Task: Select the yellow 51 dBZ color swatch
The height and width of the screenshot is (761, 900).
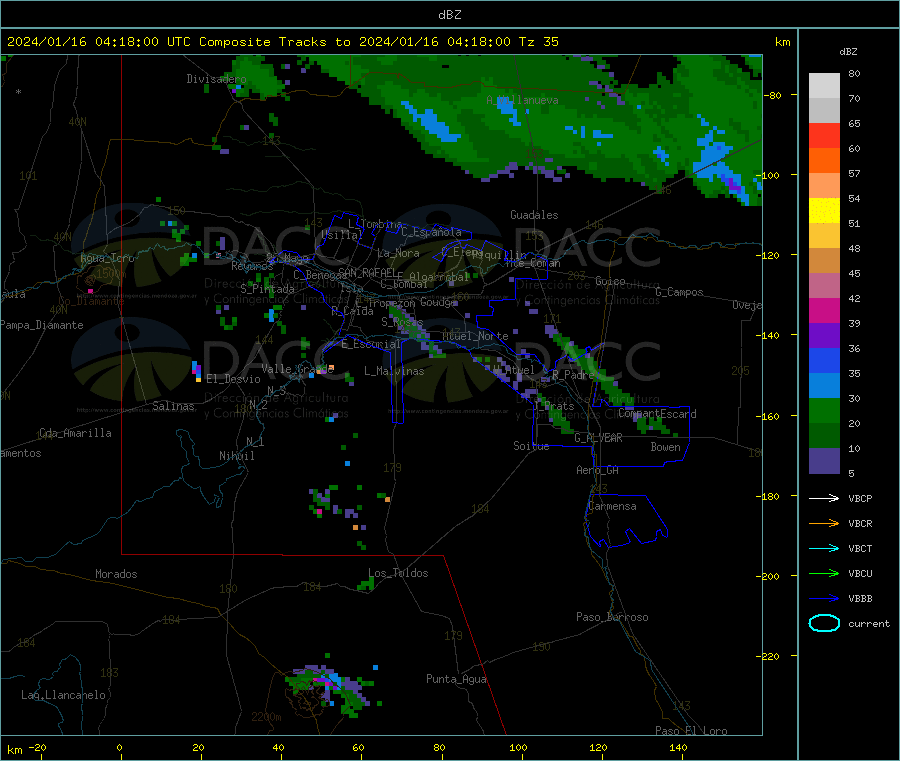Action: [x=824, y=211]
